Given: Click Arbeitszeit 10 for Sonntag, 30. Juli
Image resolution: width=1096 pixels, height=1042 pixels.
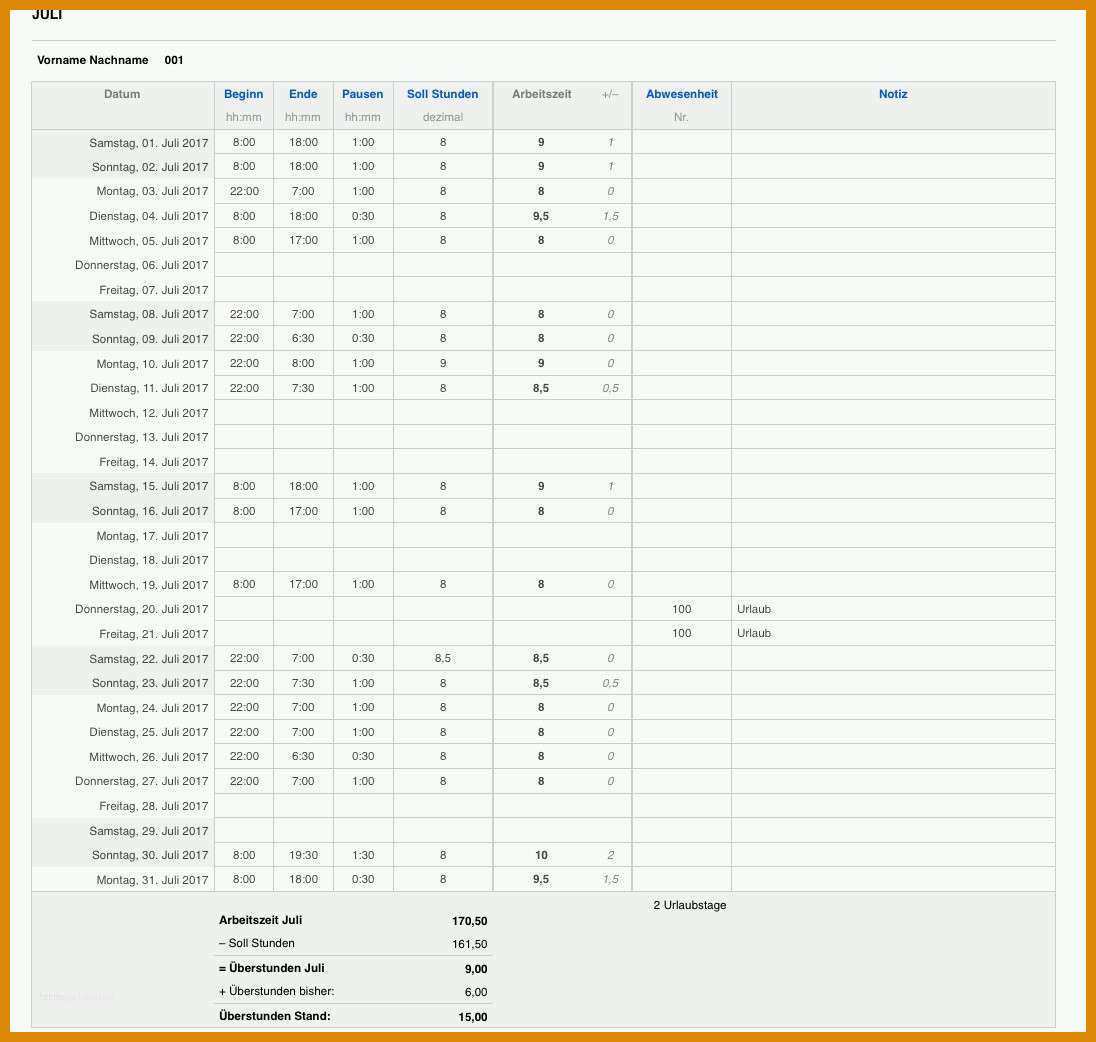Looking at the screenshot, I should pos(540,855).
